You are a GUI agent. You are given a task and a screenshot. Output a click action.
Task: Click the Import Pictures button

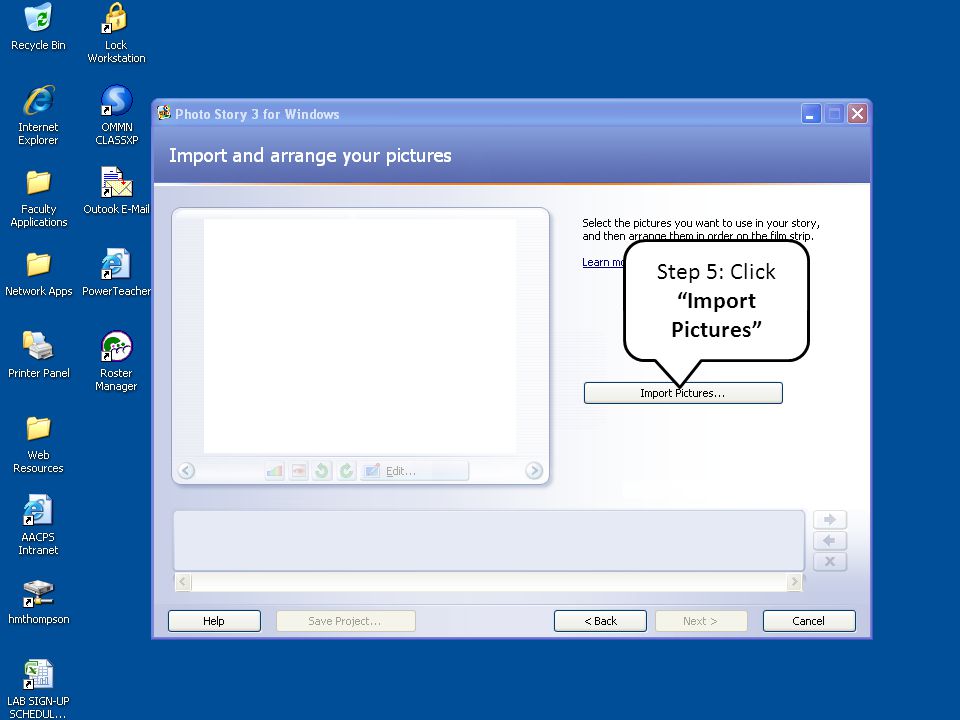pos(683,393)
